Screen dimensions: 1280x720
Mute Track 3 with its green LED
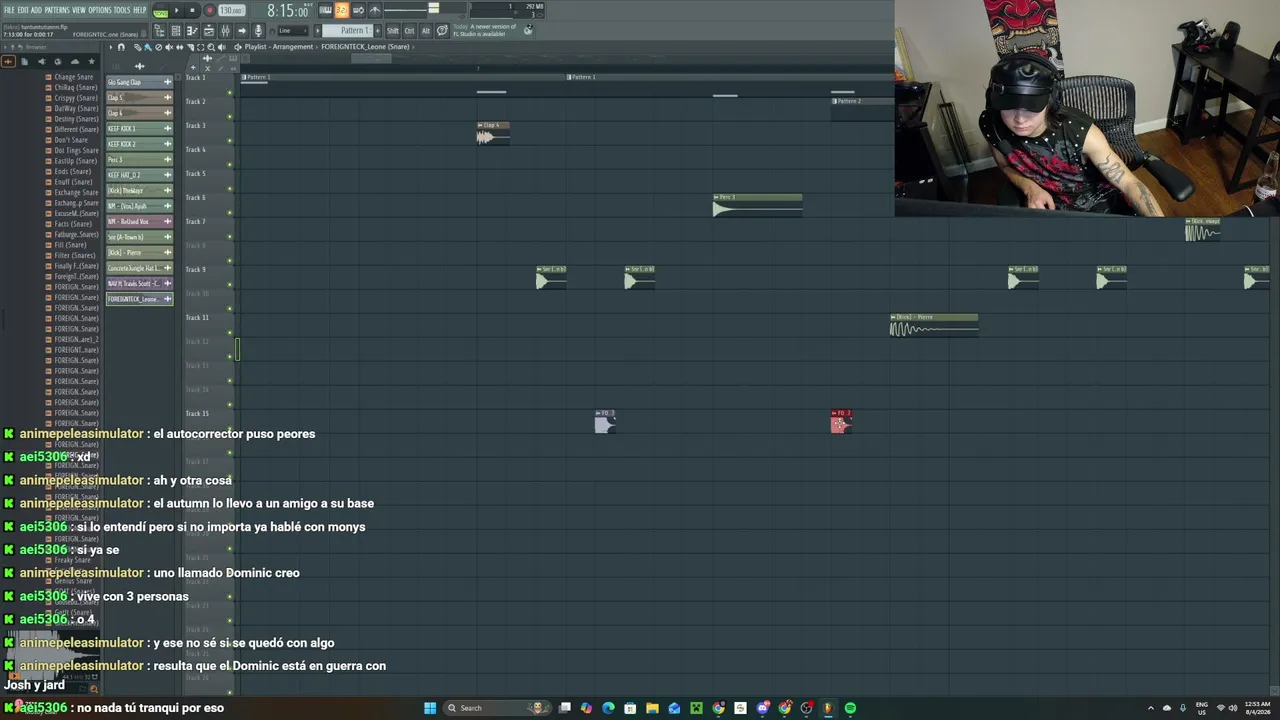pyautogui.click(x=230, y=141)
